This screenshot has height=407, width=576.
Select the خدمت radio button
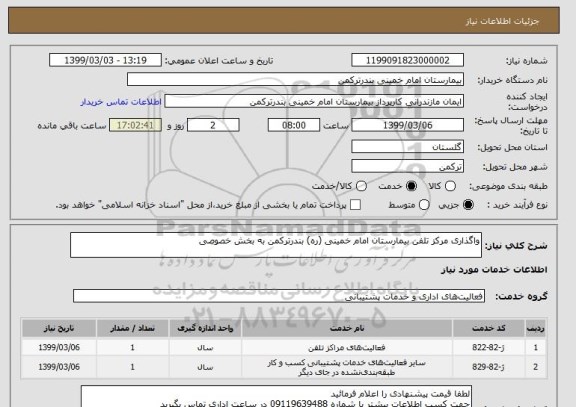411,186
